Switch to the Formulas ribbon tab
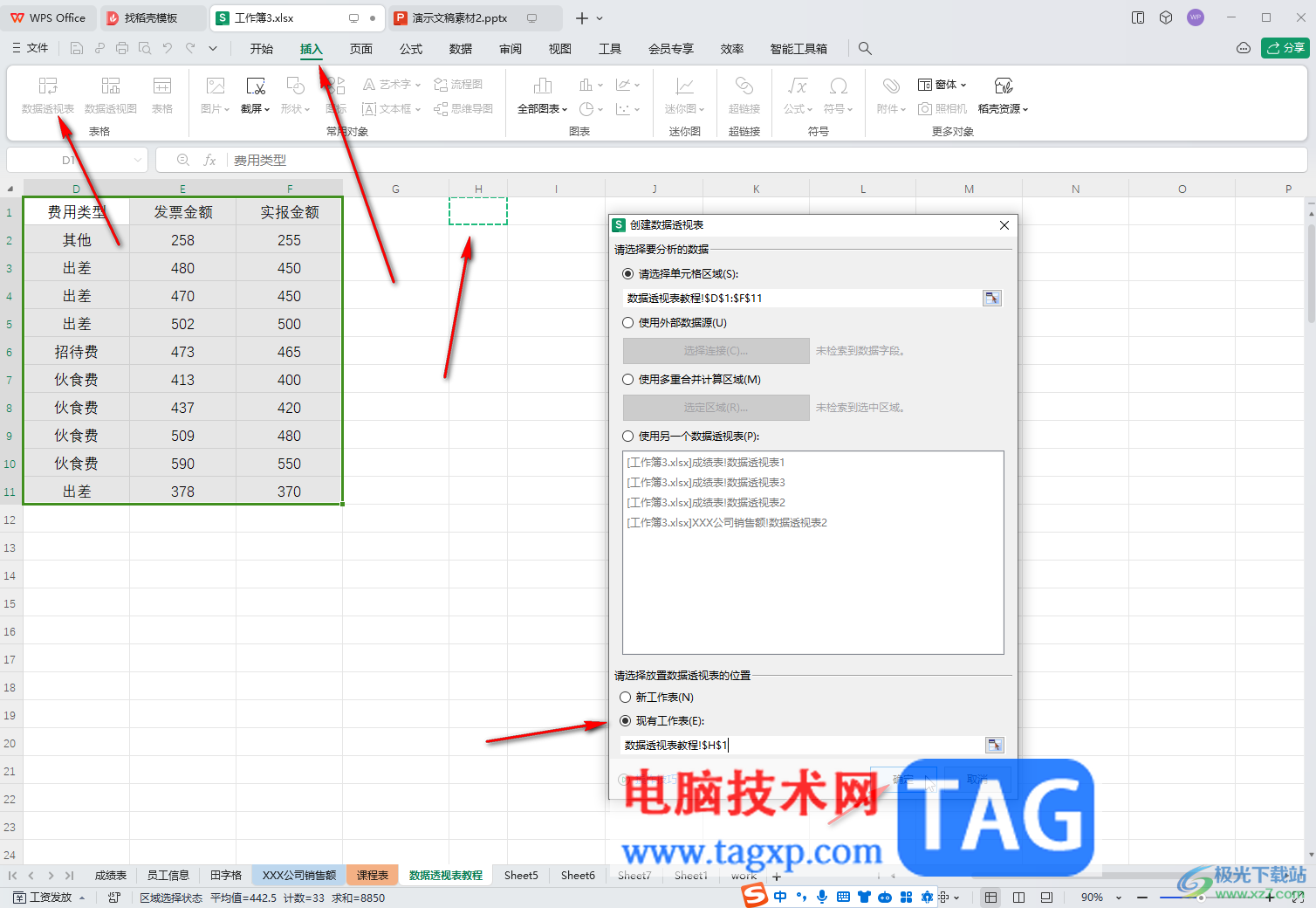Screen dimensions: 1316x908 point(411,49)
